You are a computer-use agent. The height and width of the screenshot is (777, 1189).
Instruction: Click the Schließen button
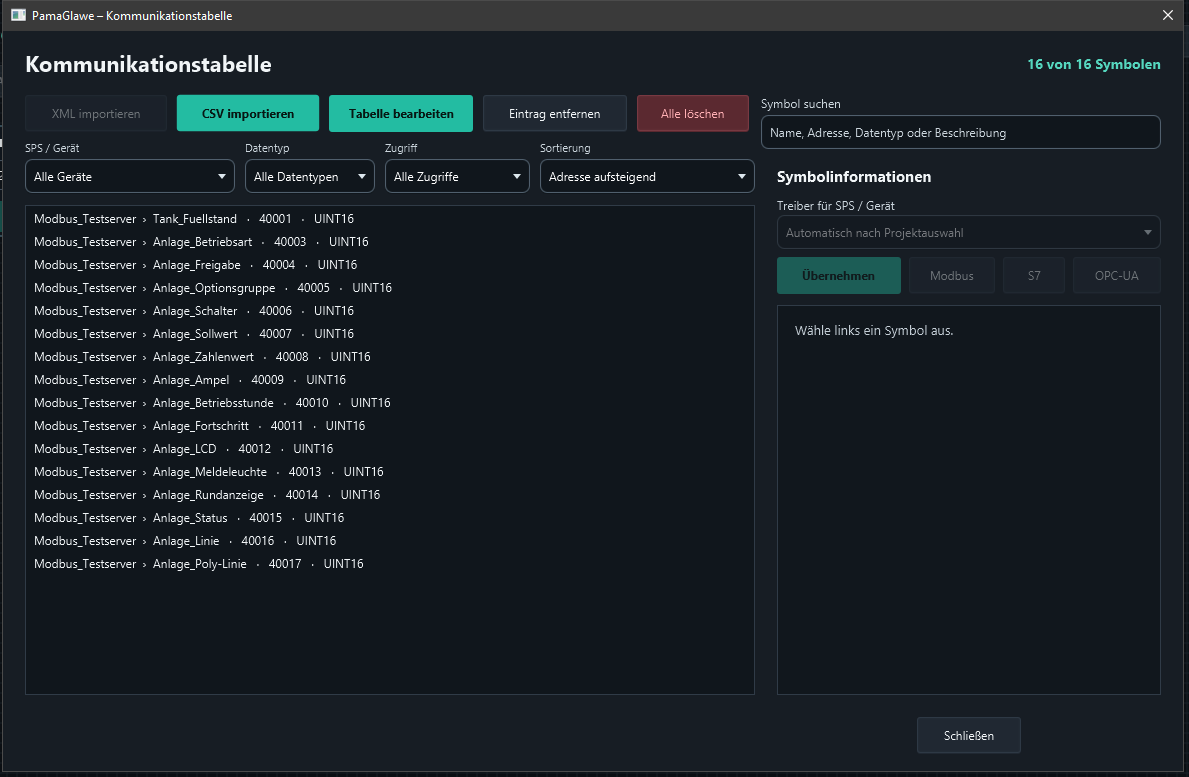pyautogui.click(x=968, y=735)
